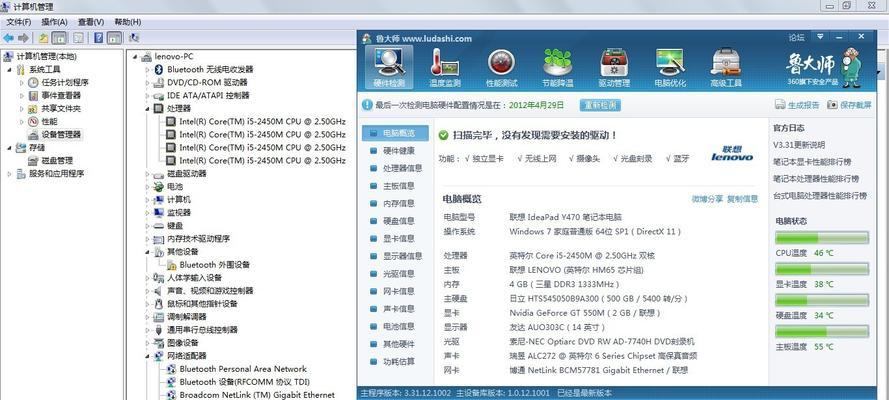Click 生成报告 generate report icon link
This screenshot has height=400, width=889.
[x=797, y=105]
